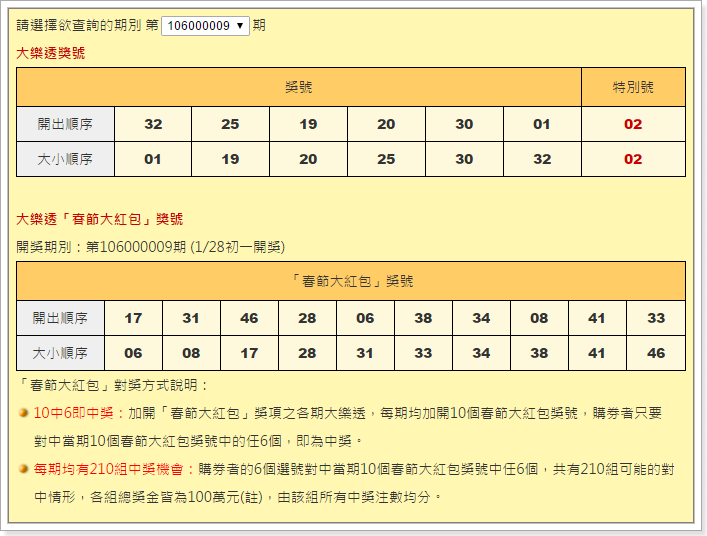The image size is (707, 536).
Task: Click the red 10中6即中獎 label
Action: pos(78,412)
